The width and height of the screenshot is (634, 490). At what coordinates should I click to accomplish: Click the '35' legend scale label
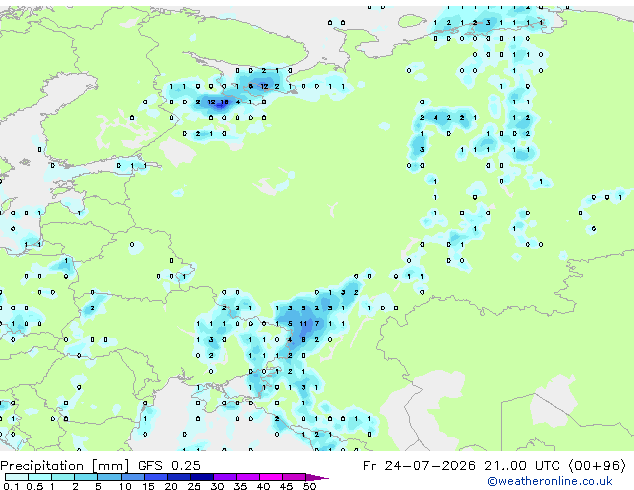240,486
